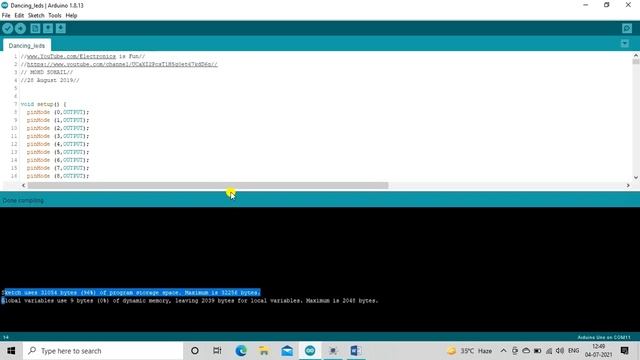Open the volume control in system tray
The image size is (640, 360).
click(560, 351)
